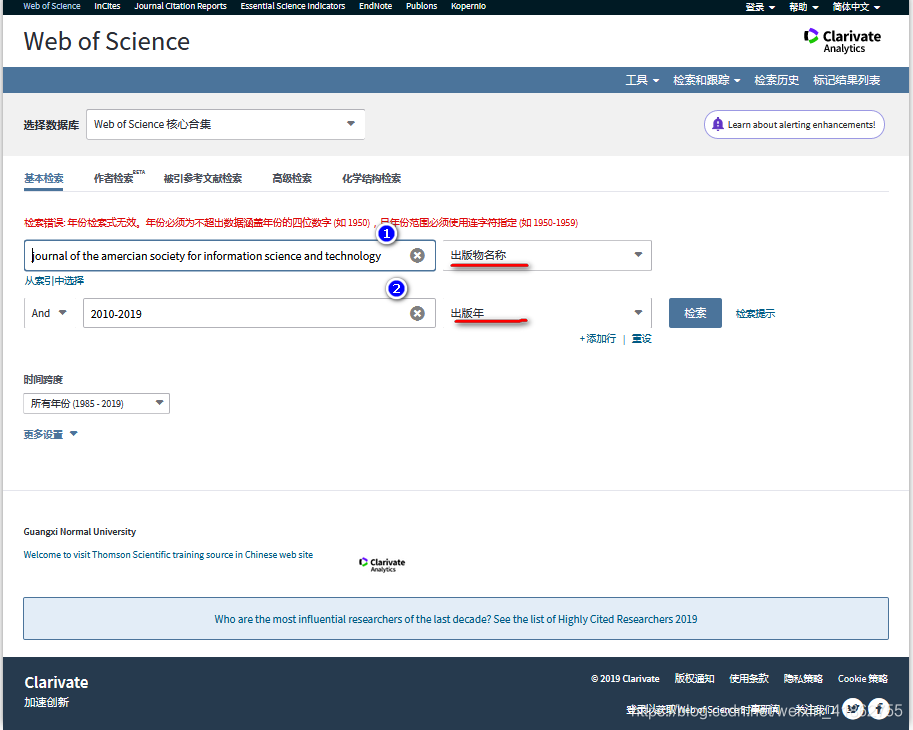913x730 pixels.
Task: Open 检索历史 in the navigation bar
Action: 776,80
